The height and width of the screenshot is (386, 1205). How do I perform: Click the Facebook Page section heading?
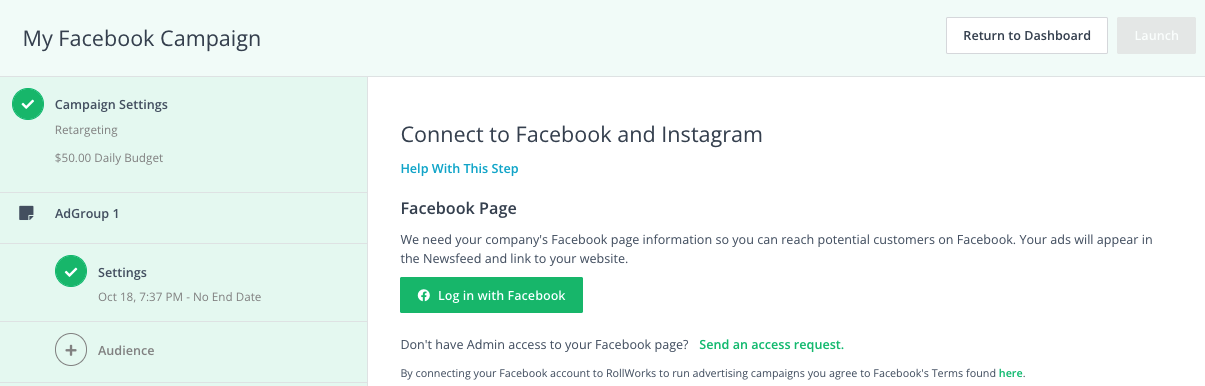(x=458, y=209)
